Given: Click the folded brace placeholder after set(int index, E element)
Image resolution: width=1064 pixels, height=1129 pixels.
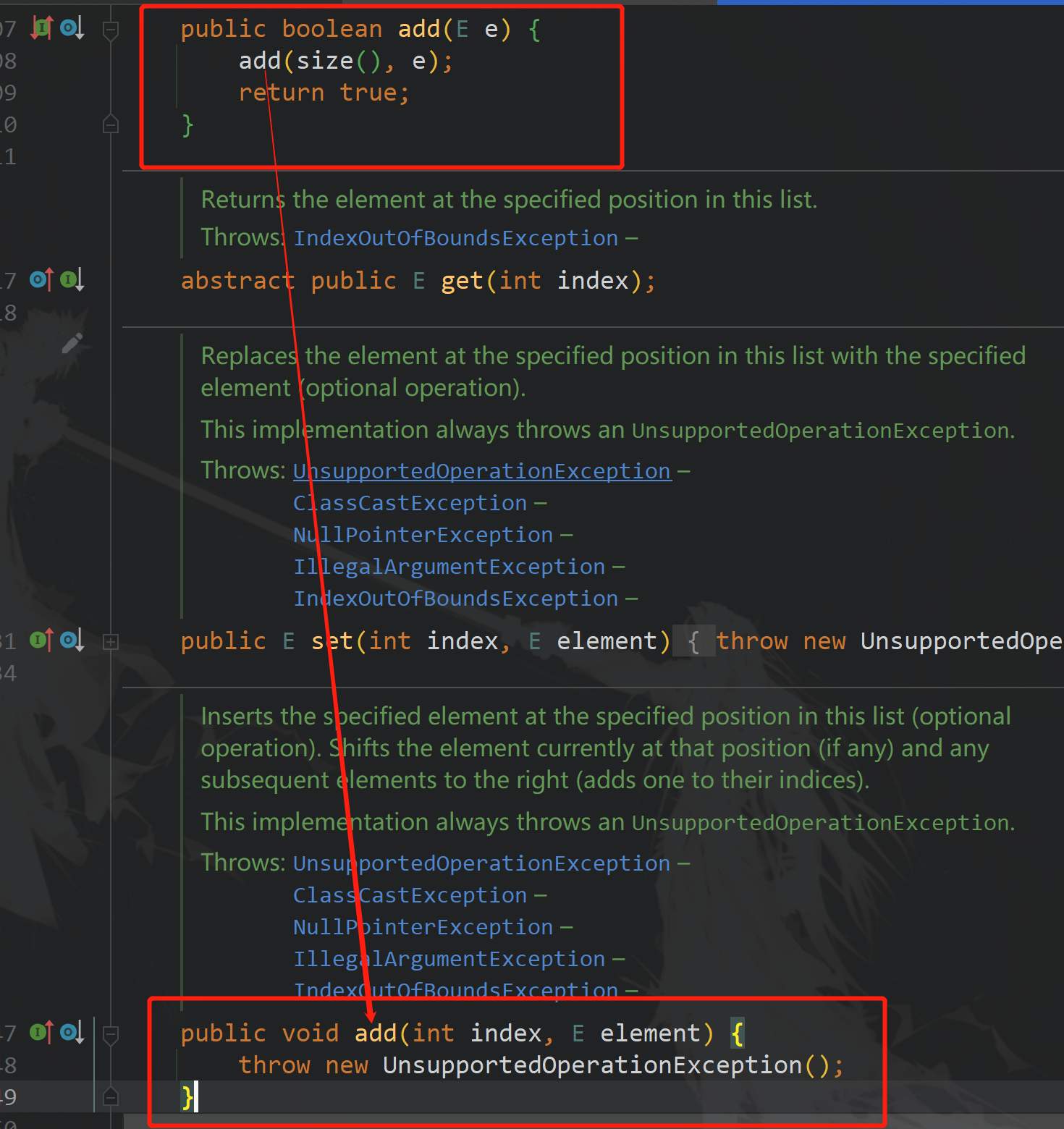Looking at the screenshot, I should [x=693, y=641].
